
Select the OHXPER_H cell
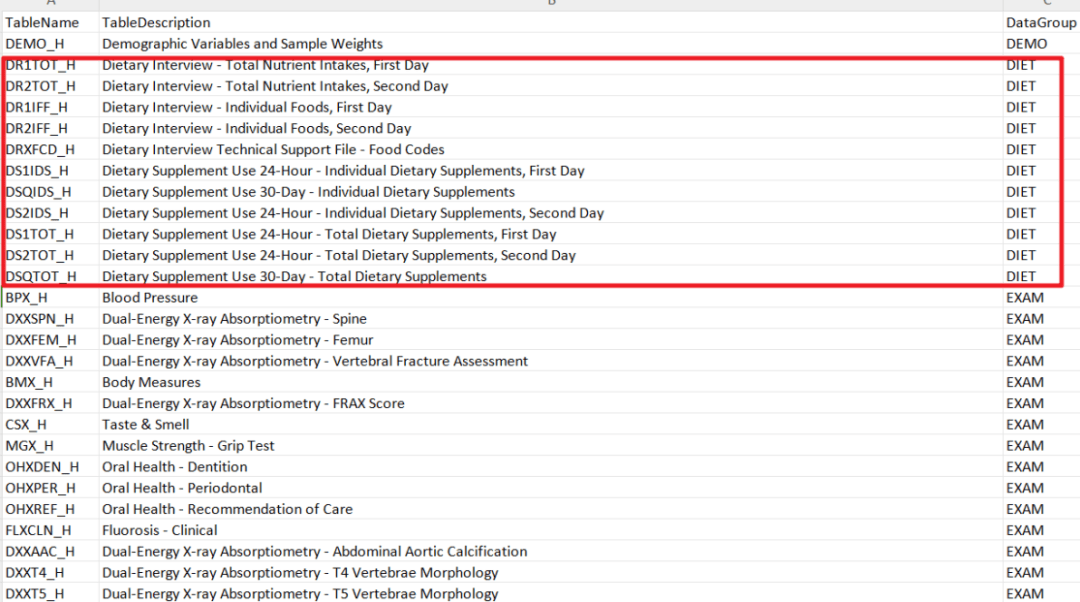[x=40, y=488]
